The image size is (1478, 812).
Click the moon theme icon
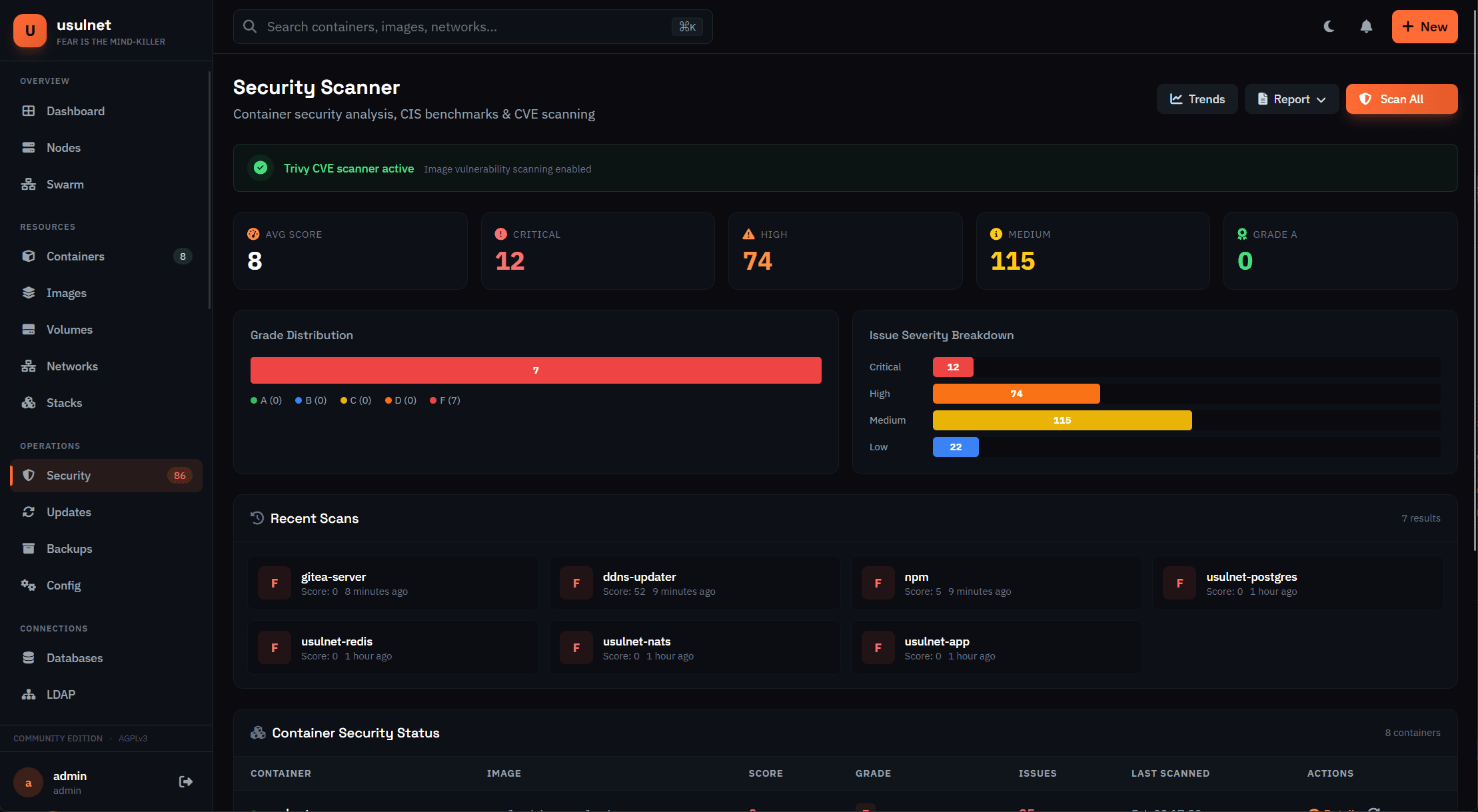click(1329, 26)
